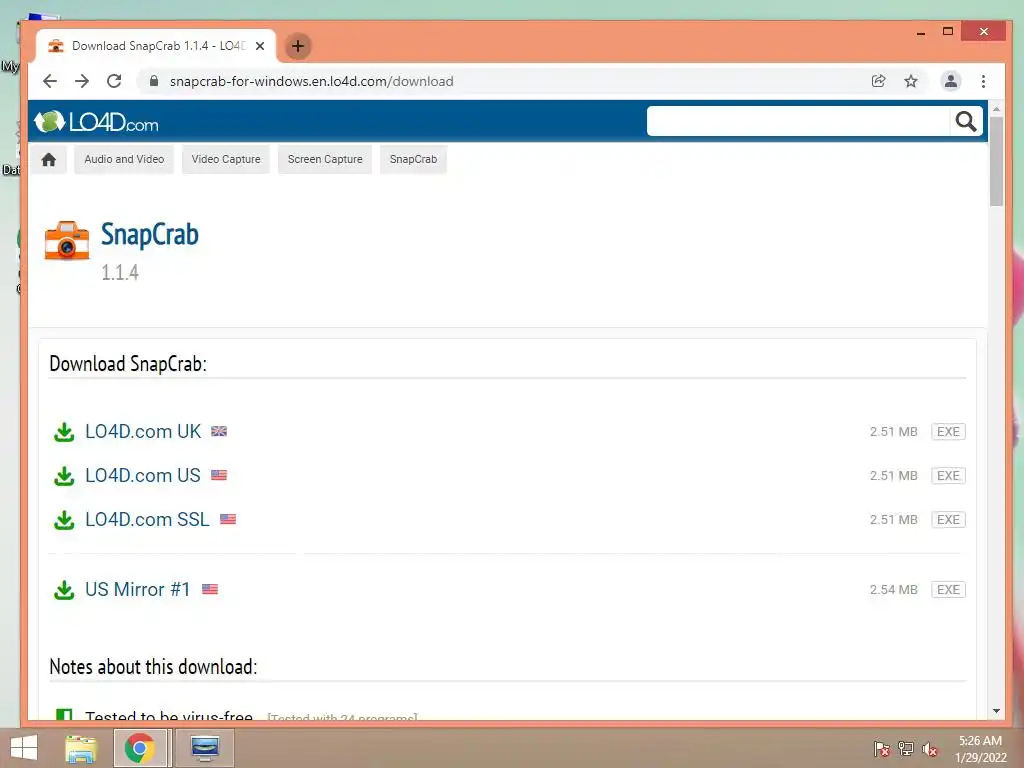Open SnapCrab breadcrumb
The image size is (1024, 768).
(x=413, y=159)
